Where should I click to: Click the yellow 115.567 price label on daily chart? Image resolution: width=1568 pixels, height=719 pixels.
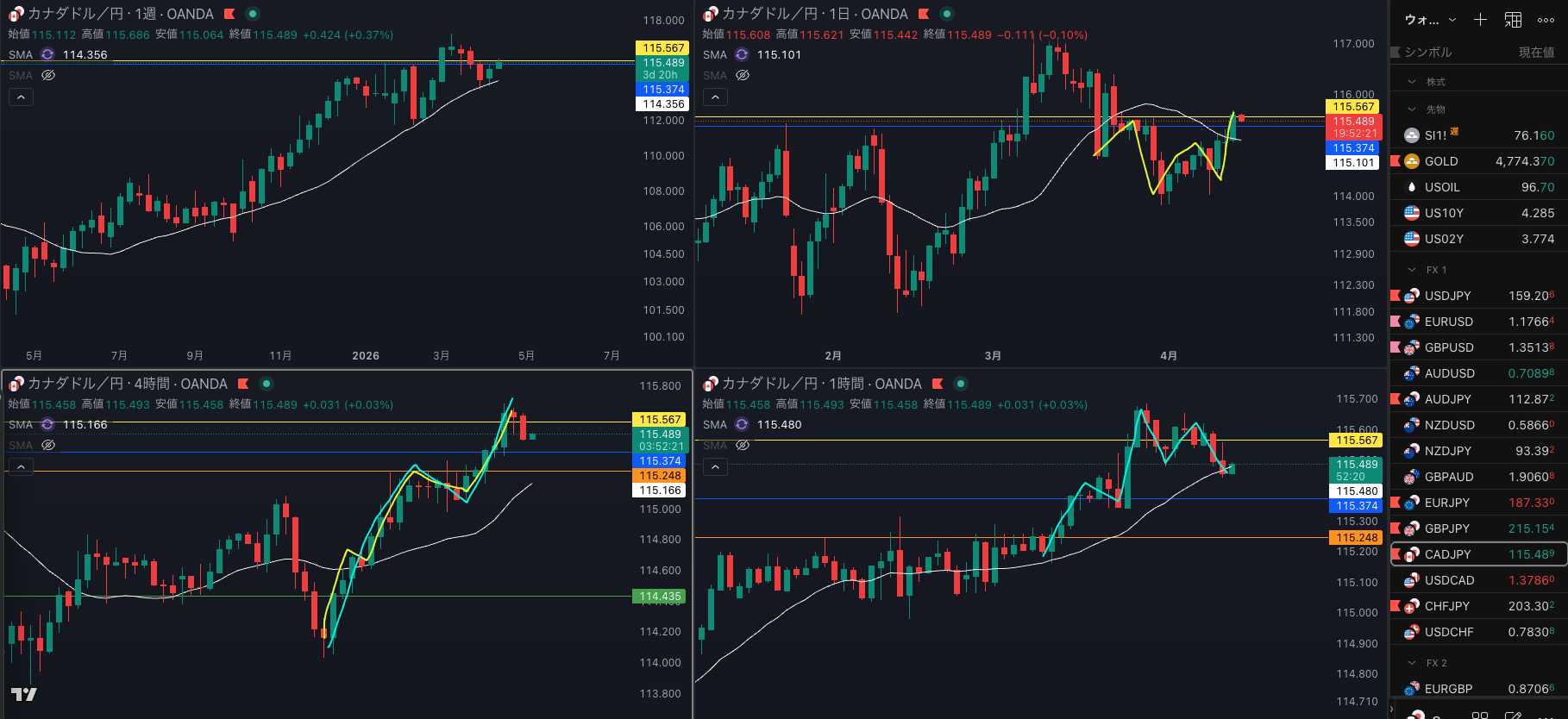[1353, 107]
